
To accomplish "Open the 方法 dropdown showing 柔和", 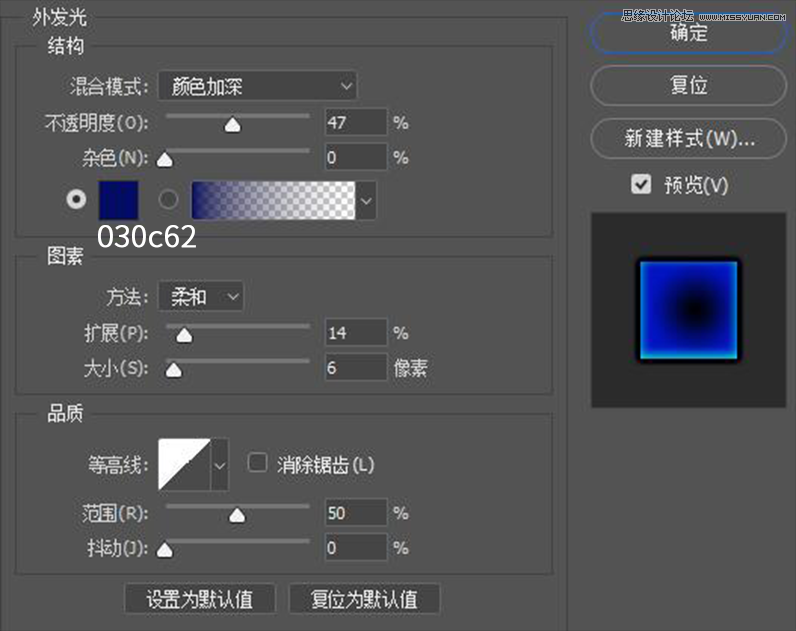I will [201, 296].
